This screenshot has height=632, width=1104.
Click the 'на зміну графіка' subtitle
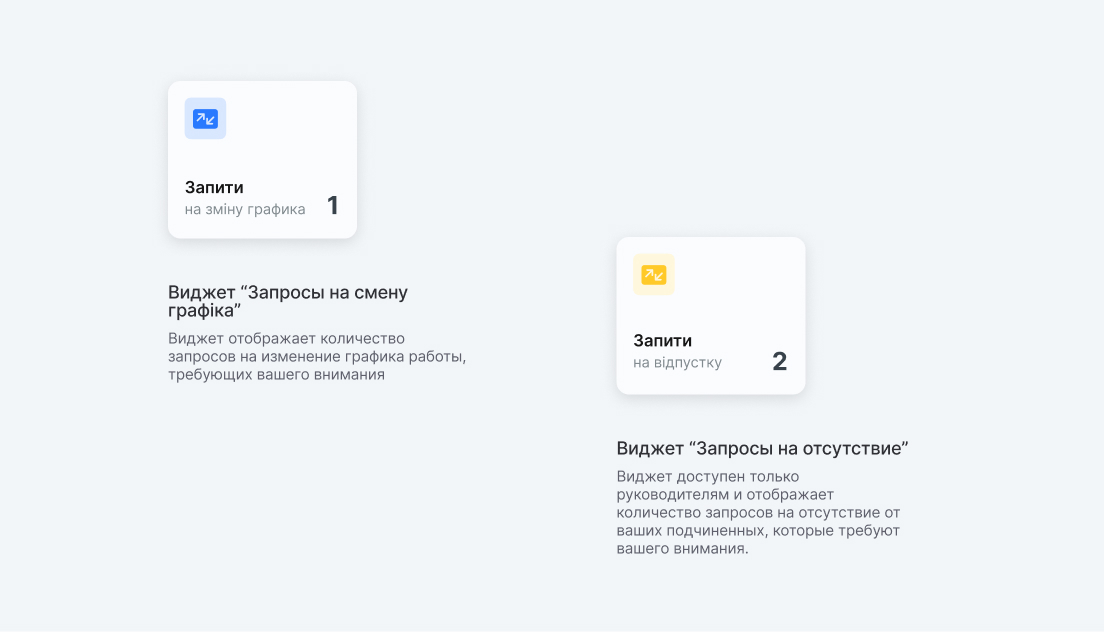[245, 210]
